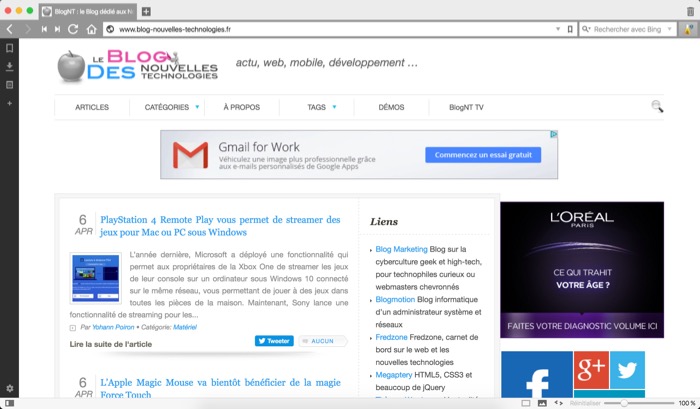Screen dimensions: 700x409
Task: Open the Bookmarks panel in the sidebar
Action: [x=9, y=48]
